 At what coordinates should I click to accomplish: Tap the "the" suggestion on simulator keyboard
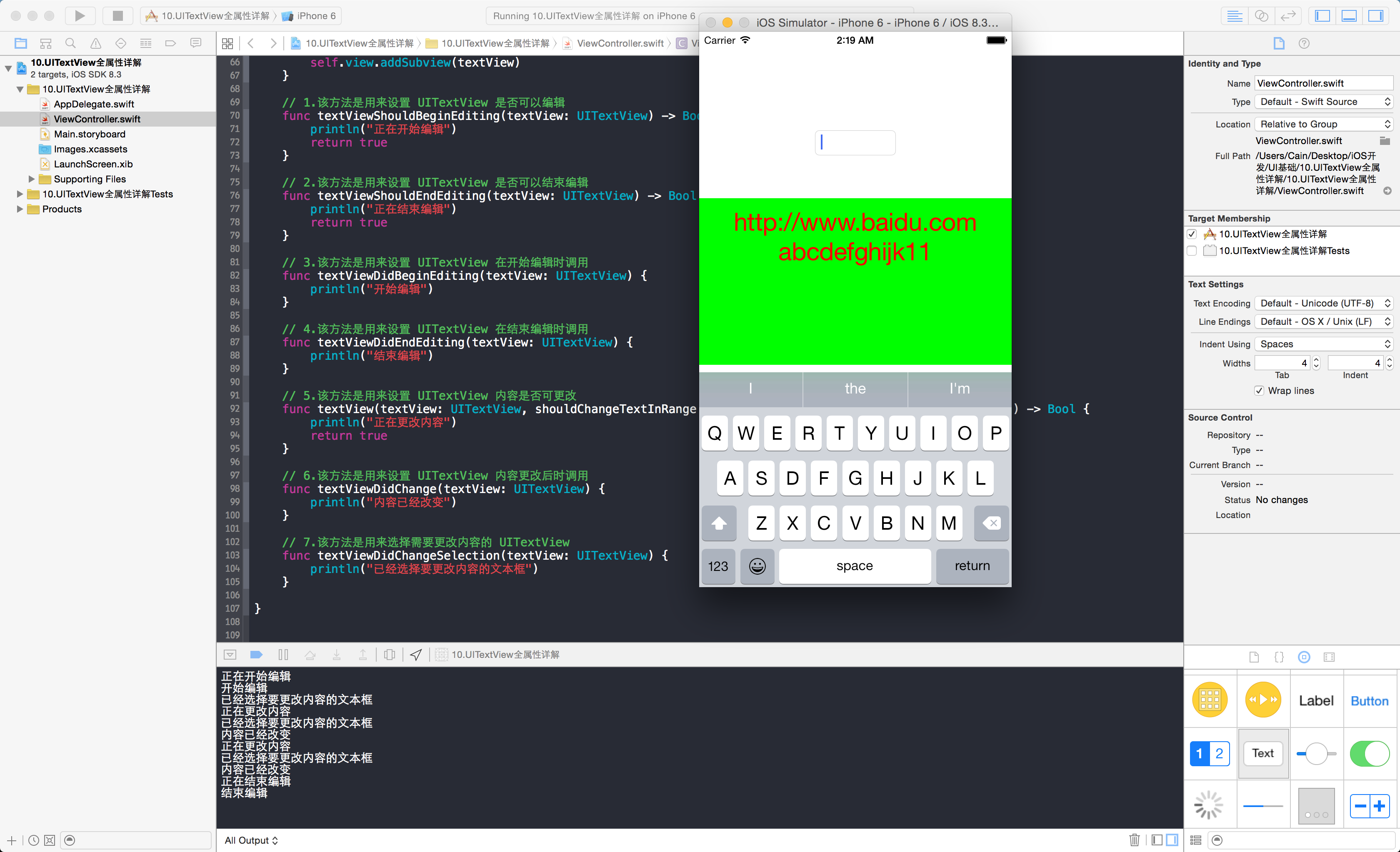855,389
